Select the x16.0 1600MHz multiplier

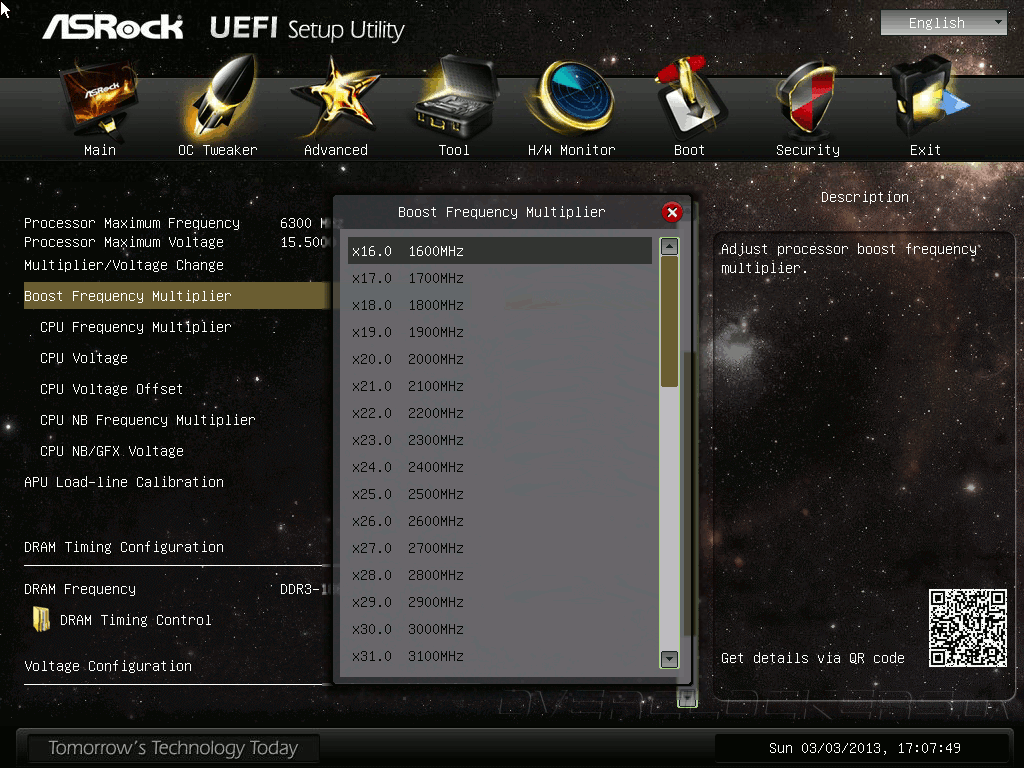click(x=500, y=251)
